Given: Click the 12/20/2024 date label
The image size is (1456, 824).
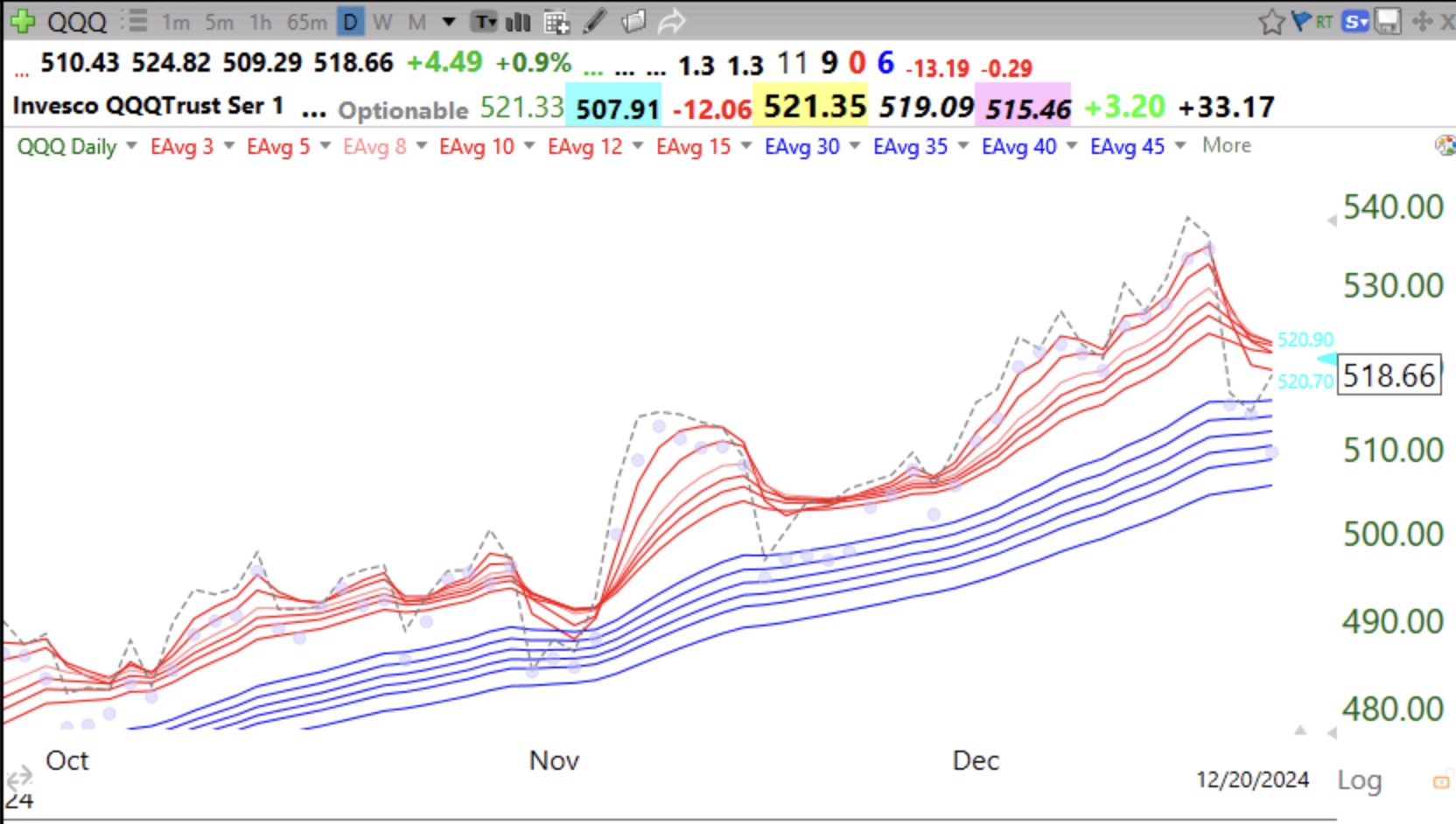Looking at the screenshot, I should (x=1252, y=779).
